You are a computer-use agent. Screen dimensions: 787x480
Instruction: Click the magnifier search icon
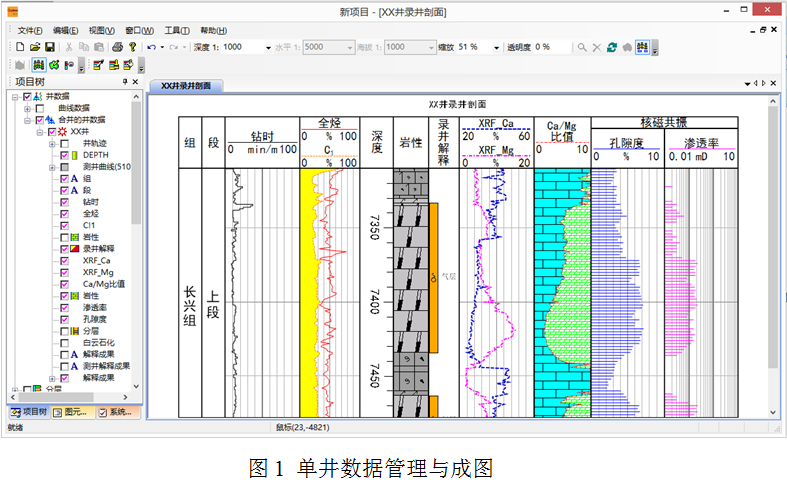tap(582, 47)
